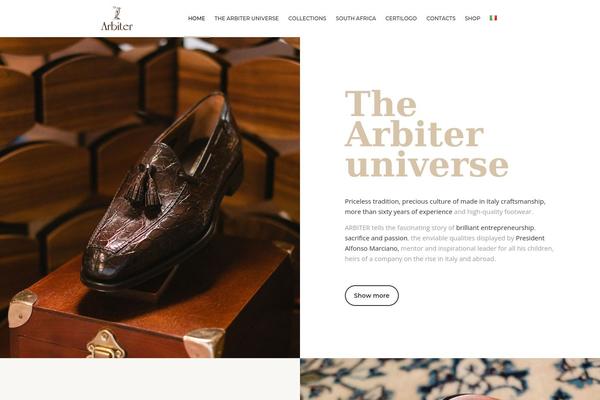Click the blue floral patterned image
Screen dimensions: 600x400
pyautogui.click(x=450, y=379)
